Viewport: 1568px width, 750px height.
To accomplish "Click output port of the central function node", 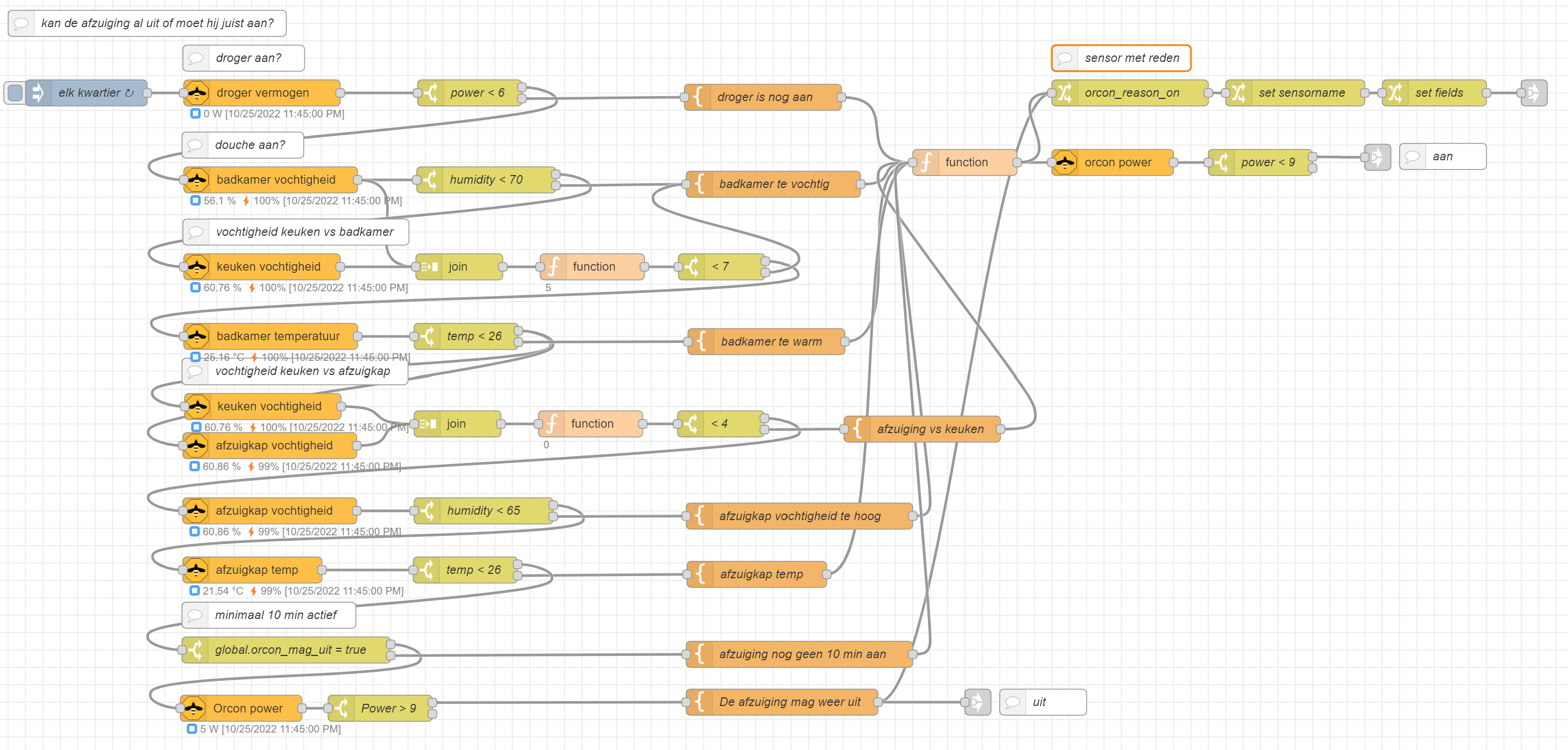I will 1017,162.
